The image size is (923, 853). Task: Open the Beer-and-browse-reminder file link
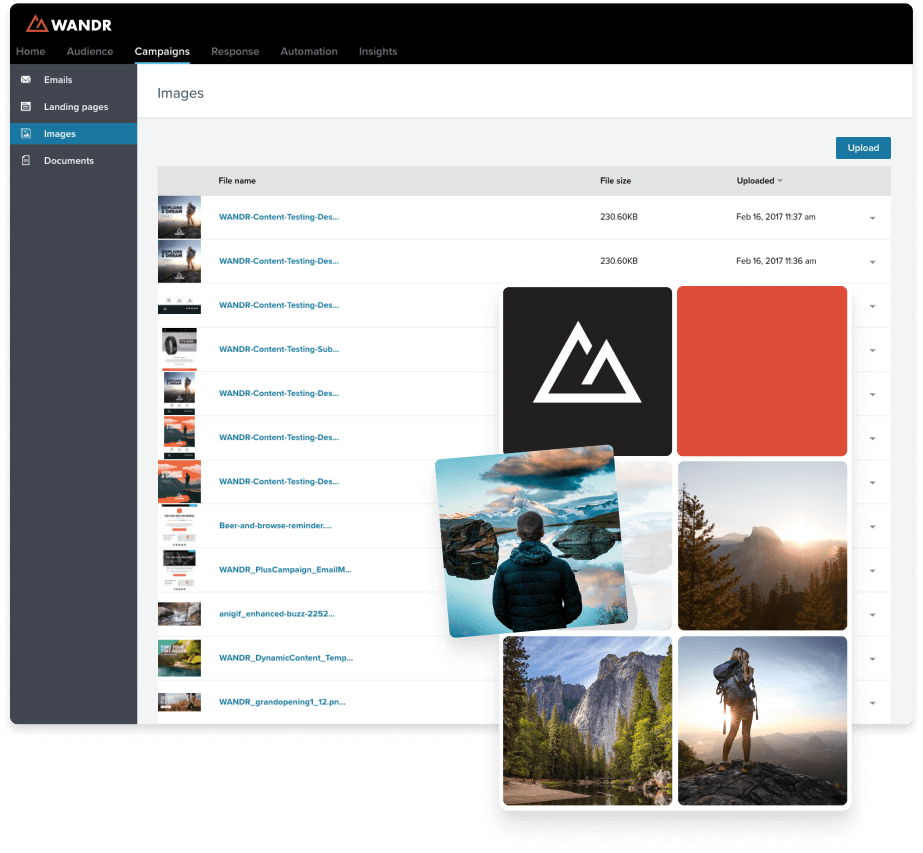[x=275, y=525]
